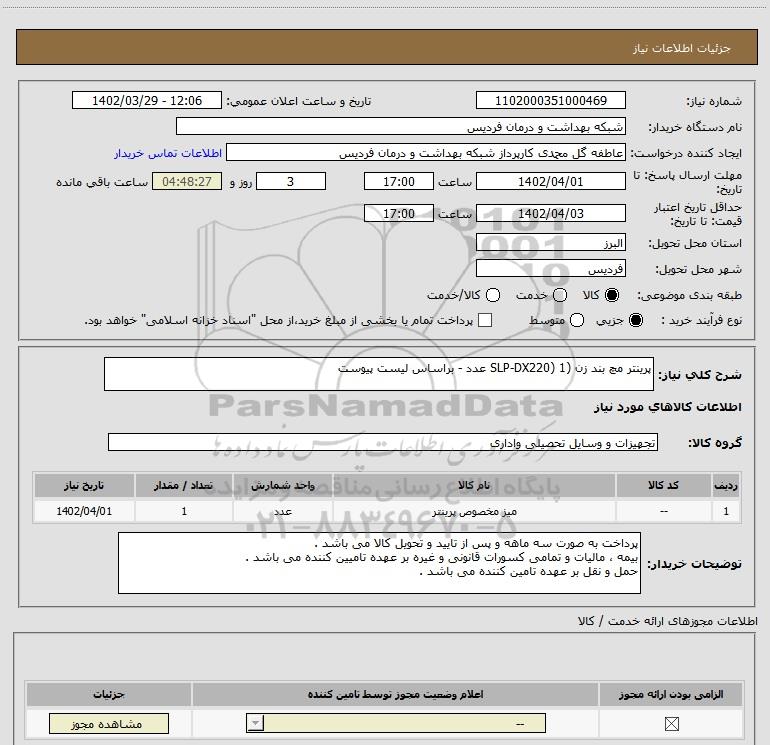770x745 pixels.
Task: Click the goods group field تجهیزات و وسایل
Action: [383, 442]
